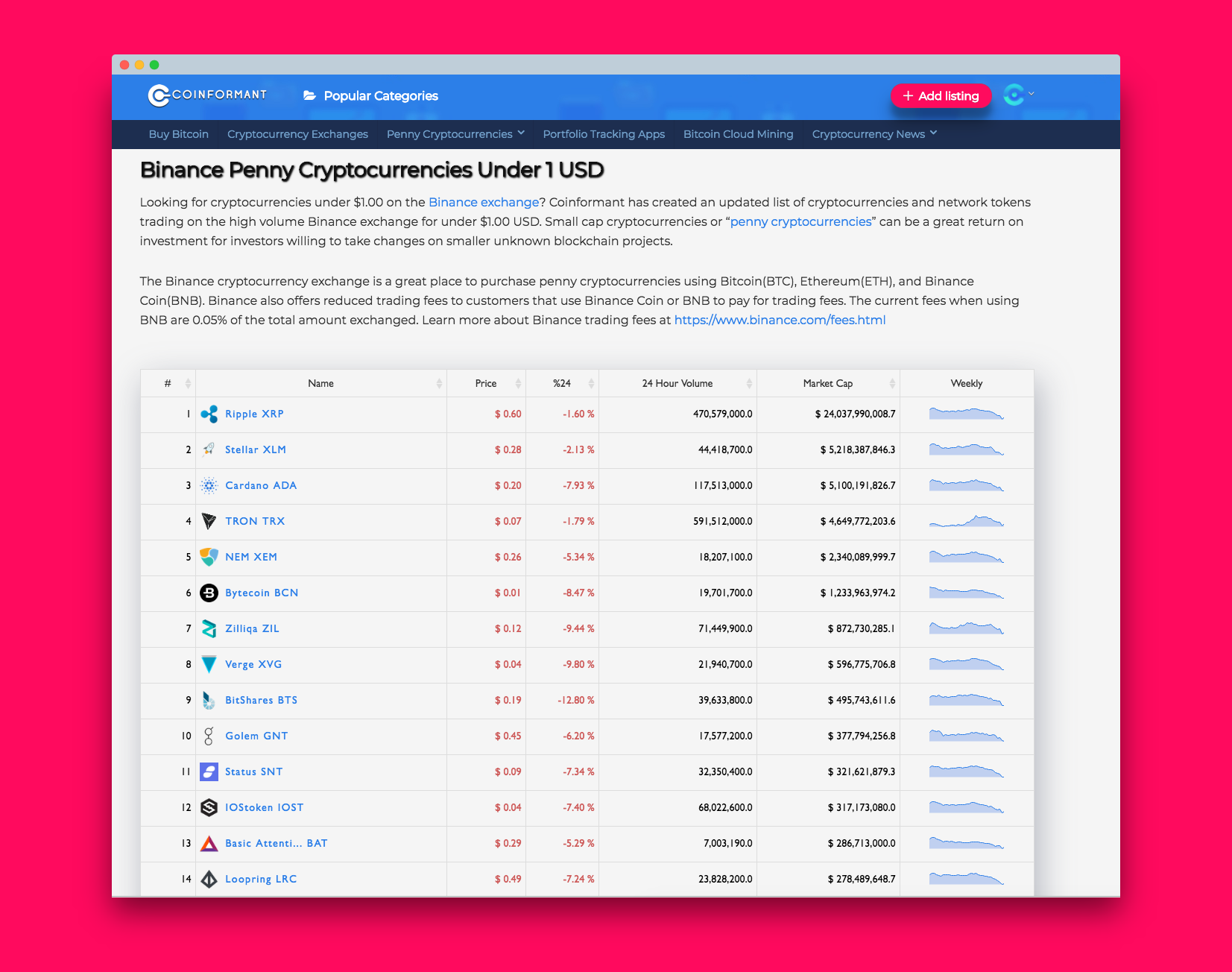1232x972 pixels.
Task: Click the Ripple XRP coin icon
Action: pos(209,414)
